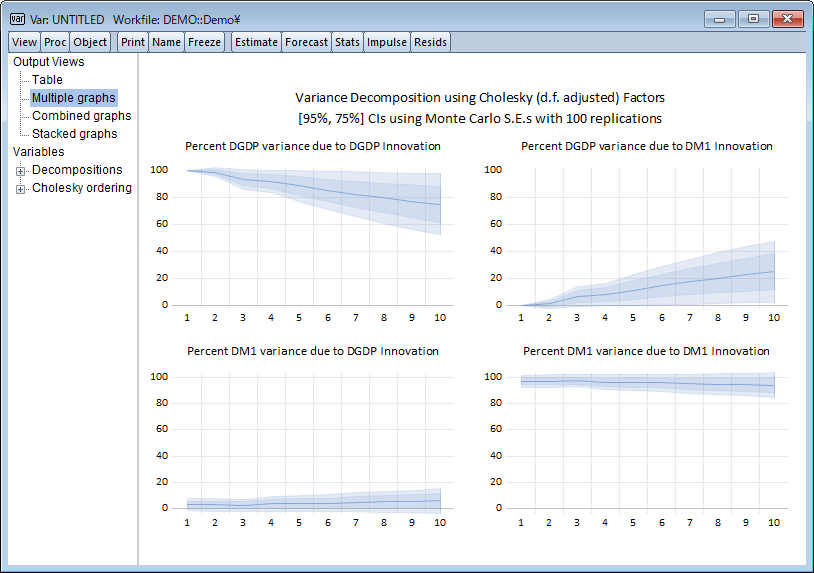Click the Print button
The height and width of the screenshot is (573, 814).
(x=133, y=42)
